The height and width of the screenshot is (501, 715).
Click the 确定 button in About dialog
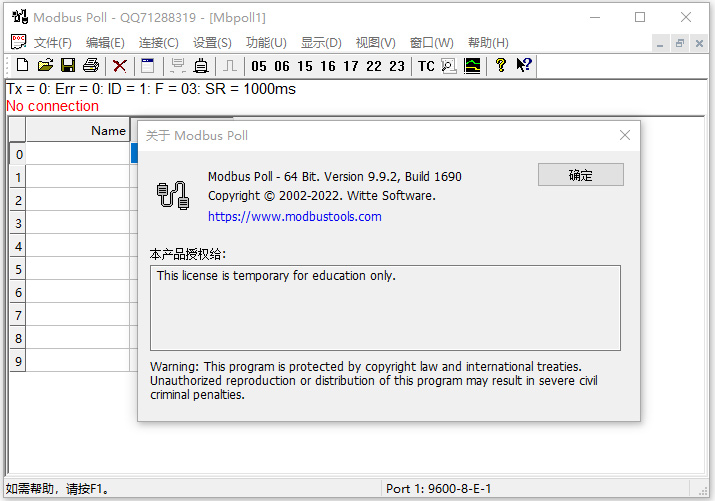coord(580,175)
